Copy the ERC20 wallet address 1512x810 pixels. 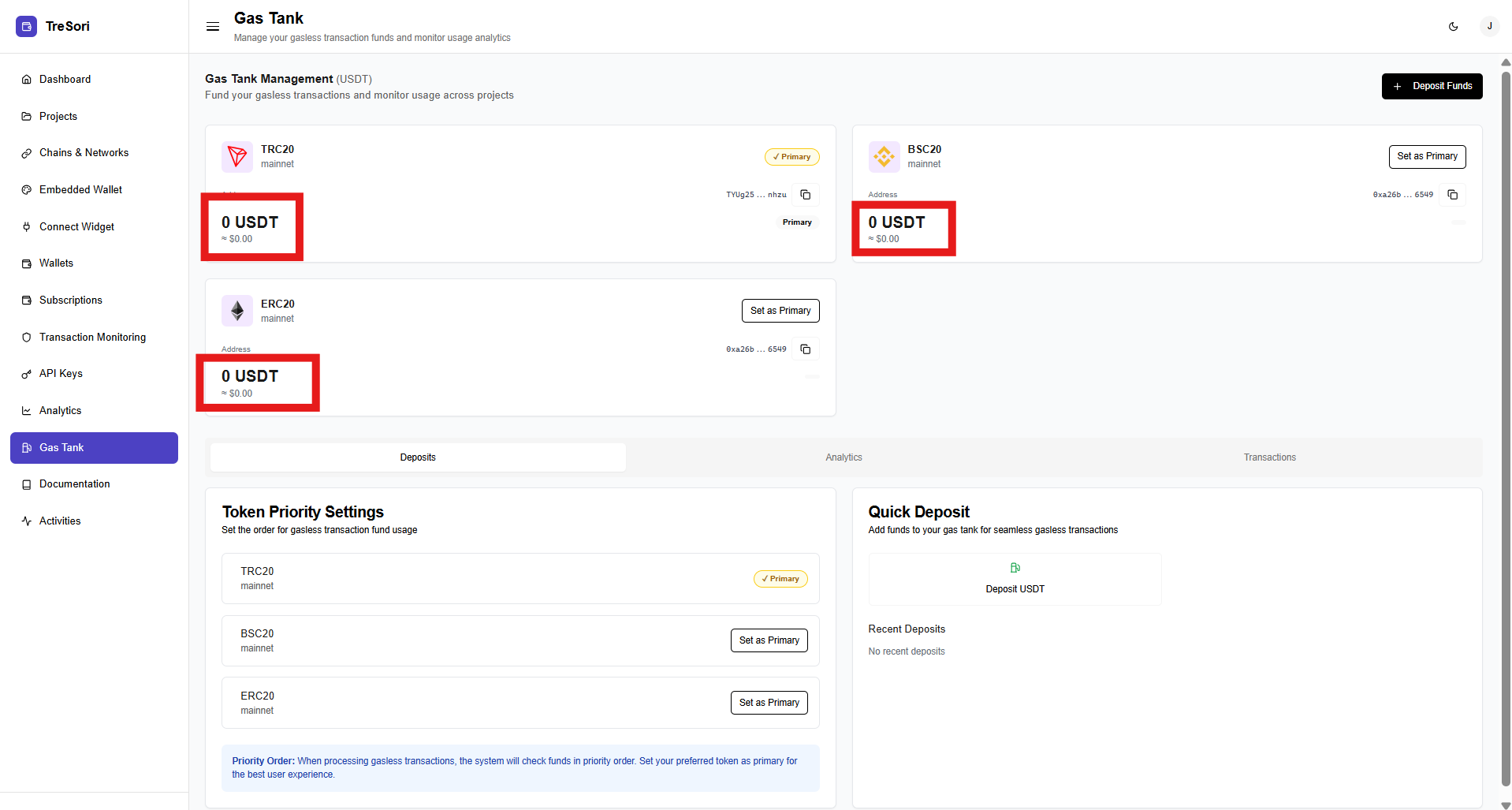(805, 349)
